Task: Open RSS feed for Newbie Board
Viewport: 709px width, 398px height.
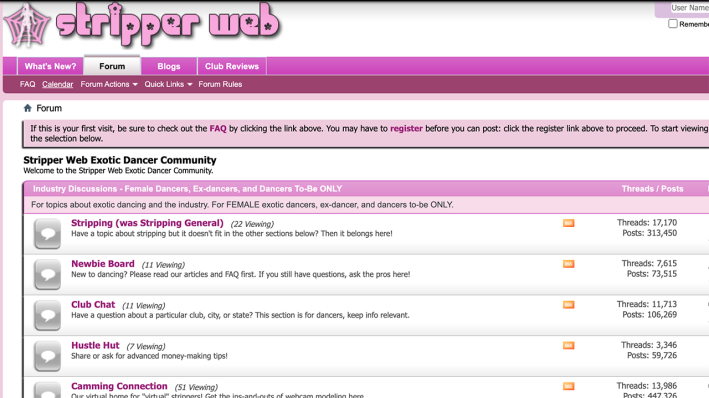Action: coord(568,264)
